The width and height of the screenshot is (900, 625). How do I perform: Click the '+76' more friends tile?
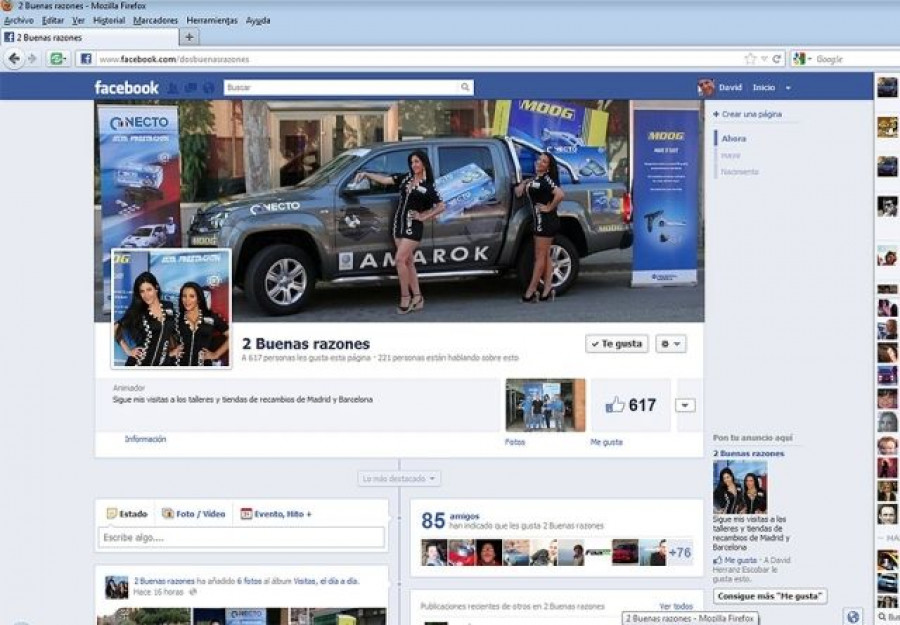(x=680, y=552)
